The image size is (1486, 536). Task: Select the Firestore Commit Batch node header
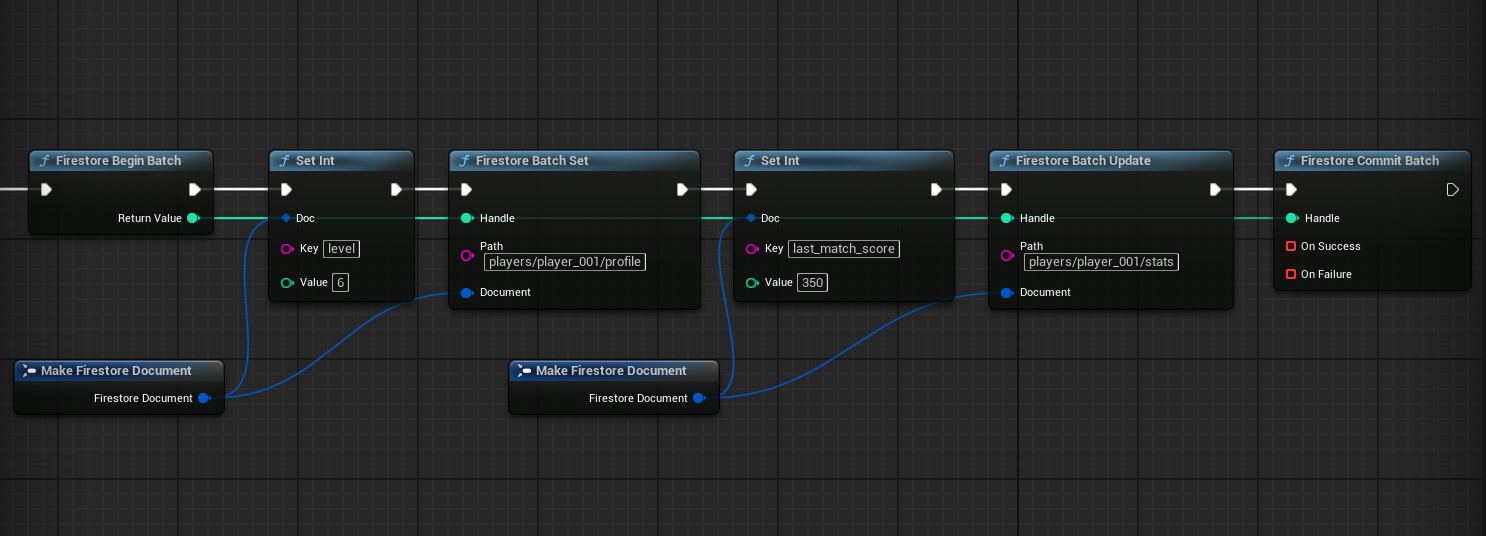point(1369,161)
